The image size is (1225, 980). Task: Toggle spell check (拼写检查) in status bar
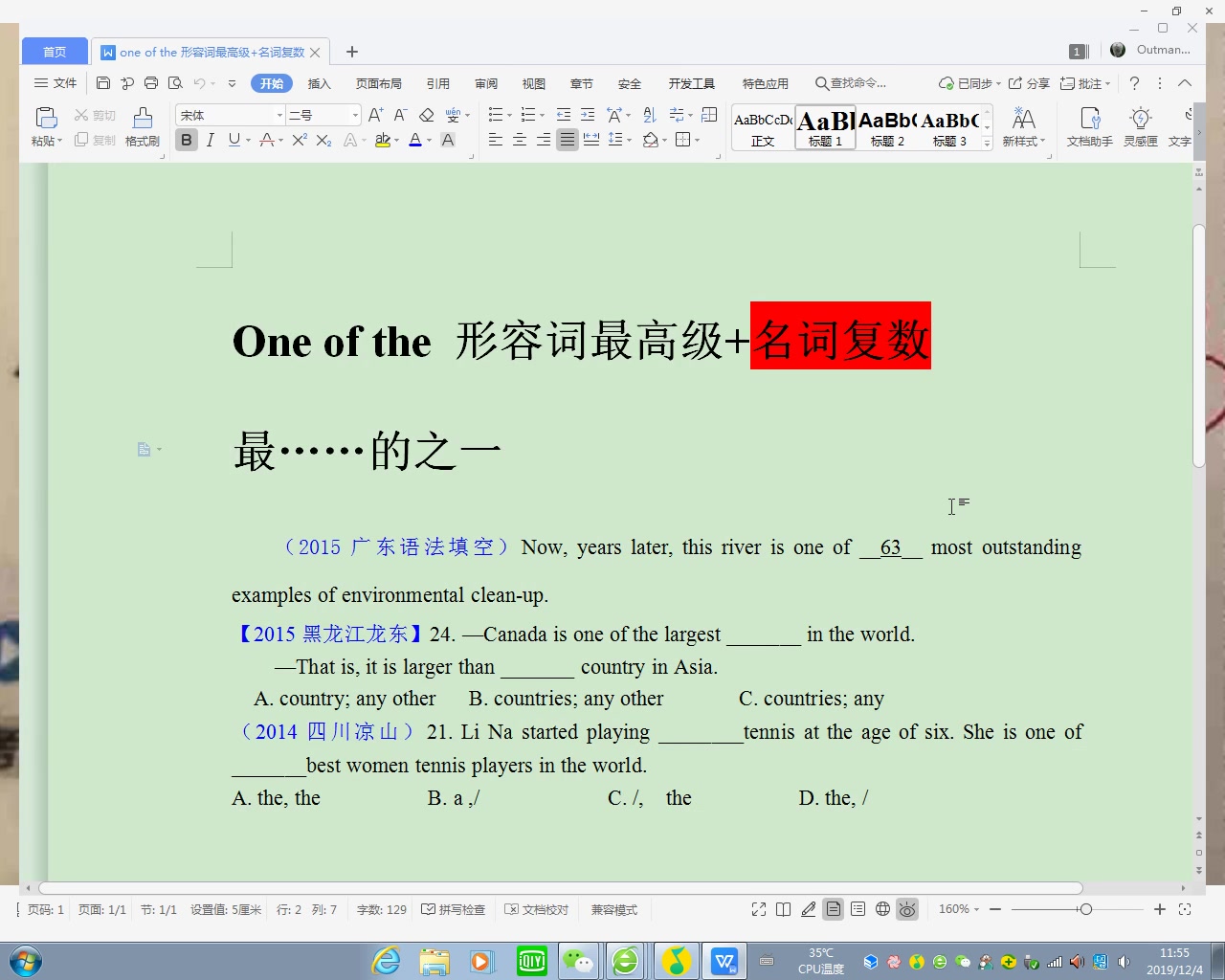(x=453, y=909)
